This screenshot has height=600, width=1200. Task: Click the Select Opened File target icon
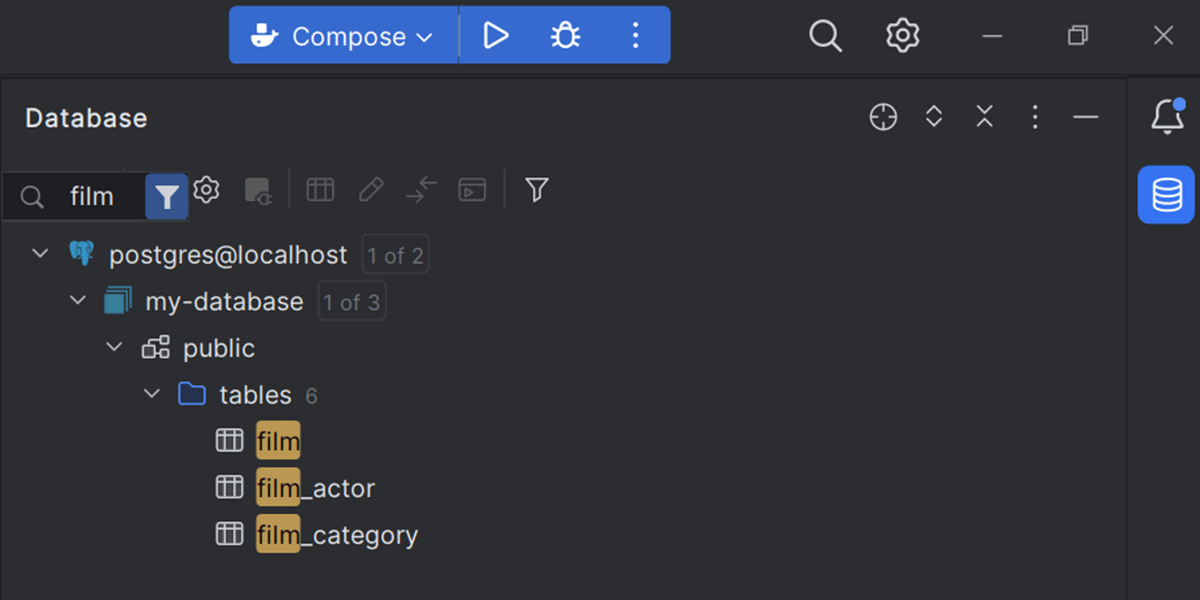coord(883,117)
